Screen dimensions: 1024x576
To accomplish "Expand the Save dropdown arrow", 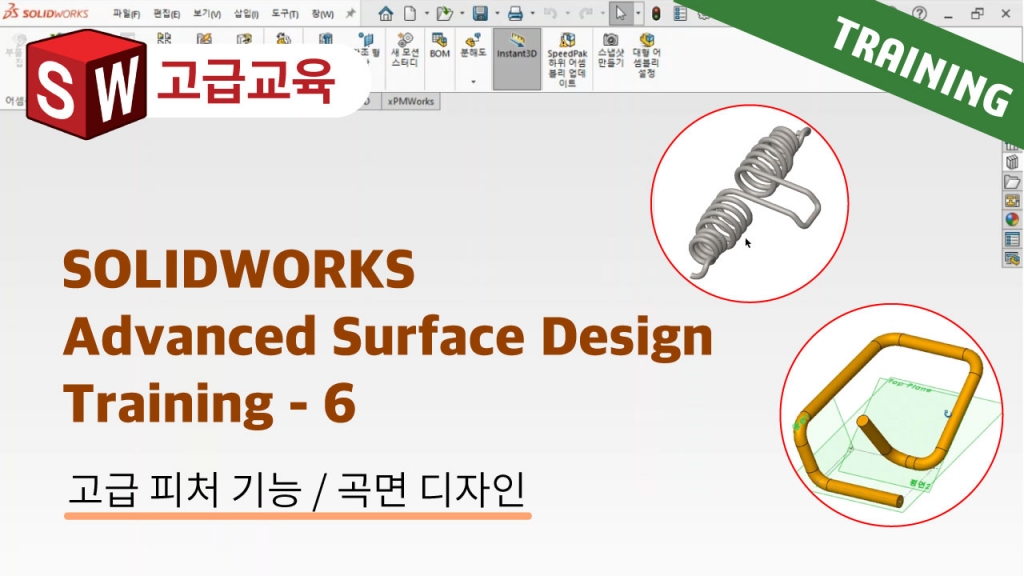I will point(497,14).
